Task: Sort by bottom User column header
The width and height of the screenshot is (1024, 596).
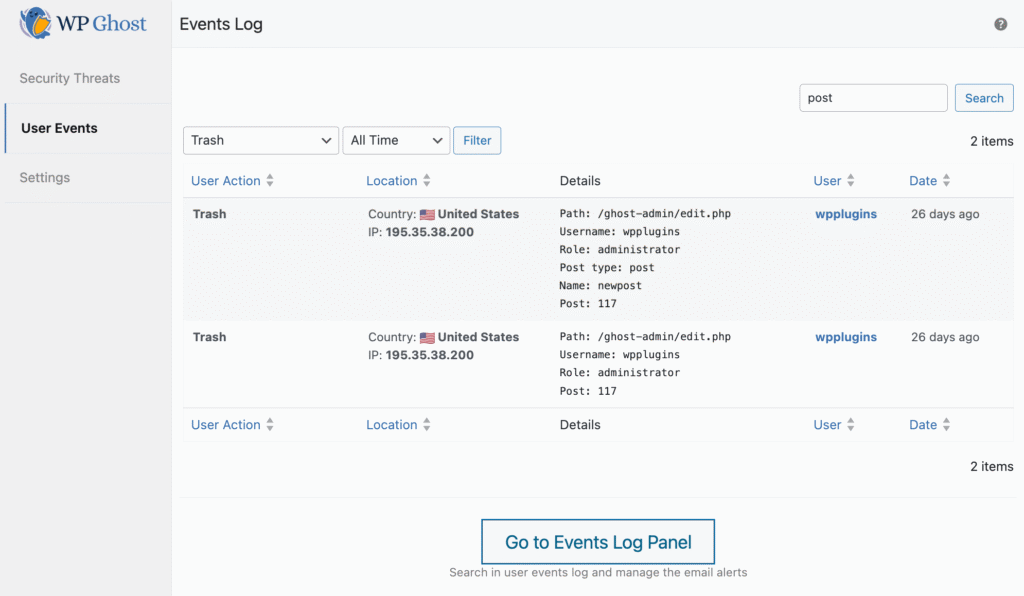Action: 827,425
